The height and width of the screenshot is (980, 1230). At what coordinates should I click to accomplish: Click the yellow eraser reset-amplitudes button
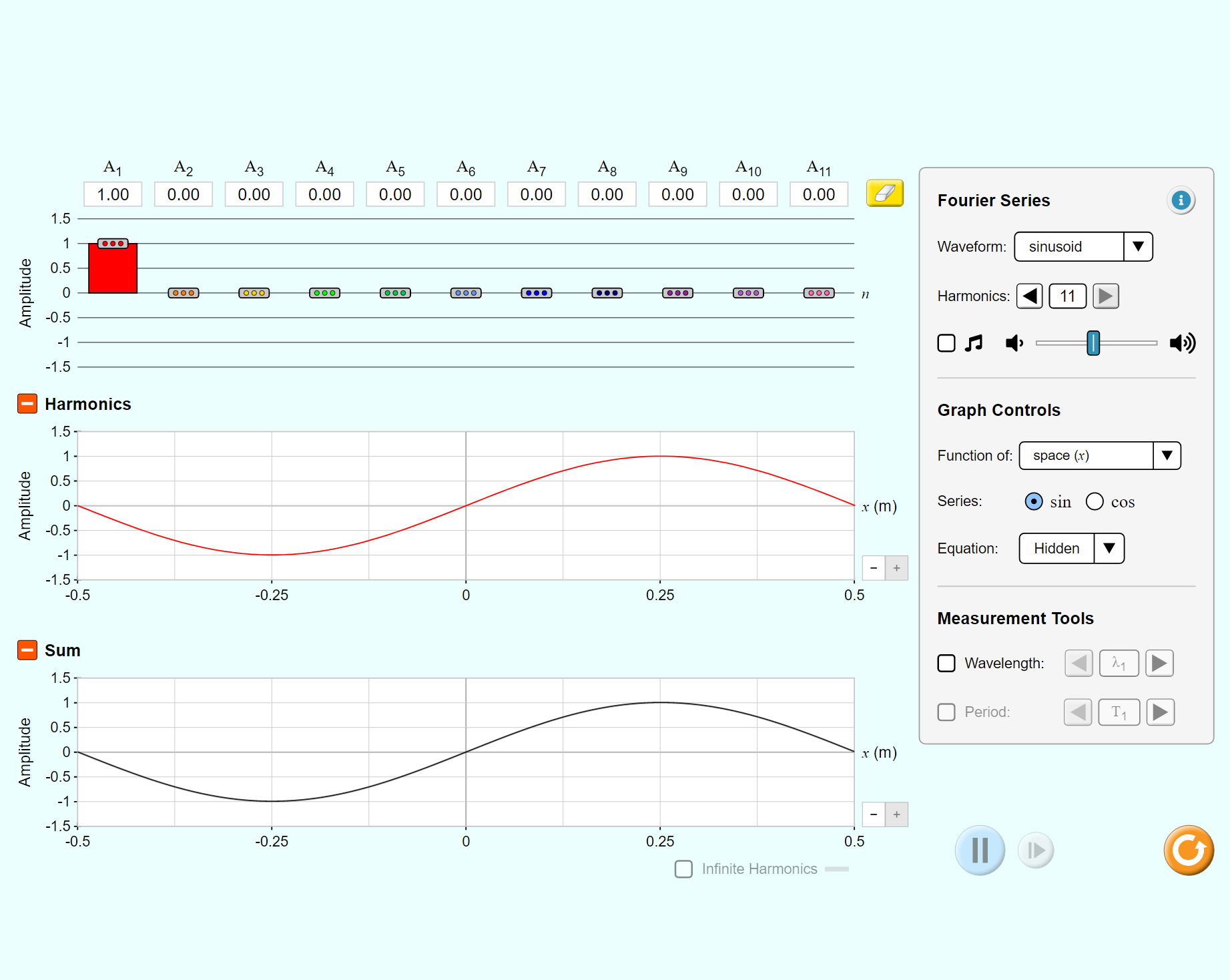tap(884, 194)
